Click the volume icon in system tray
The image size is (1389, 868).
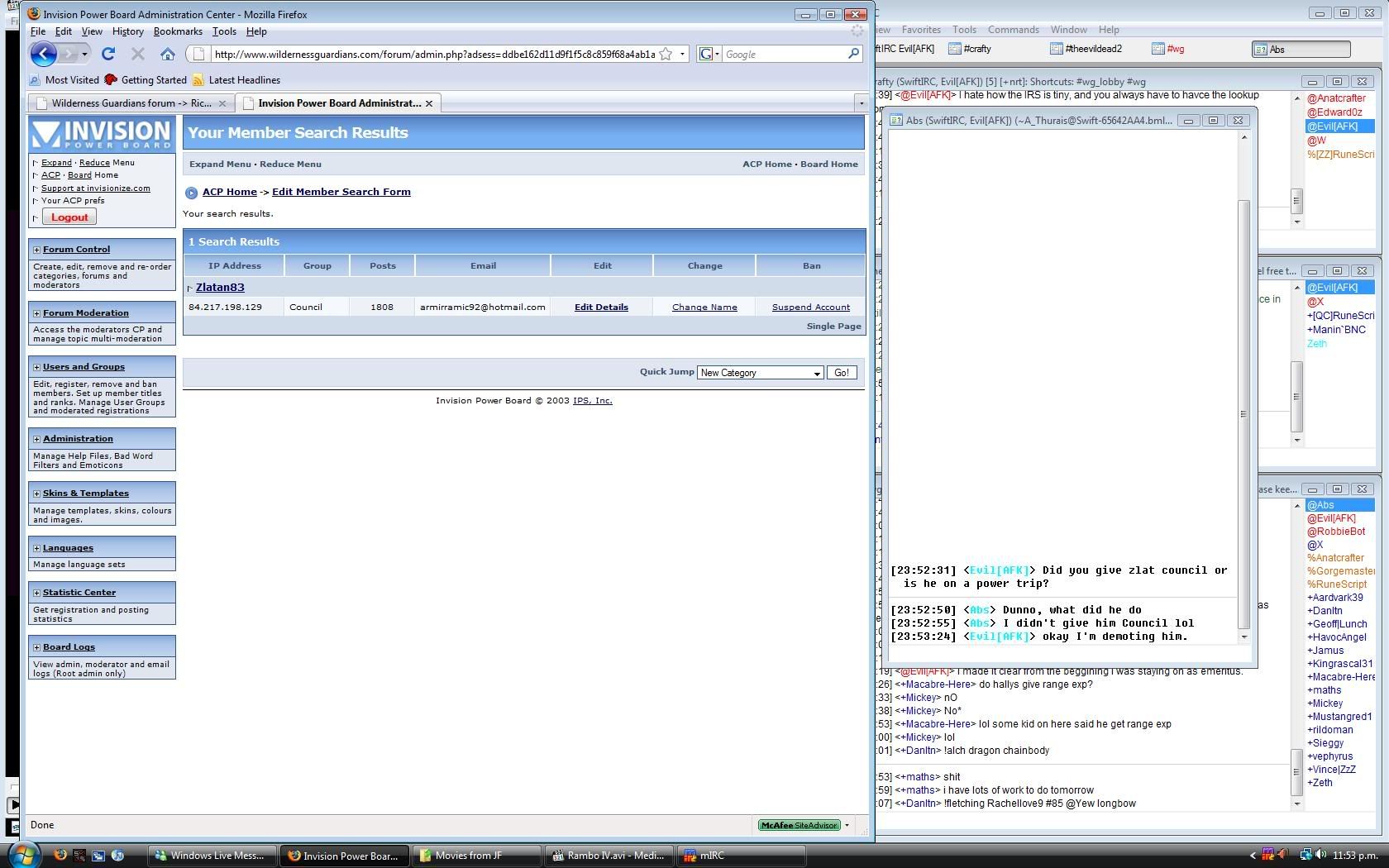(1320, 855)
